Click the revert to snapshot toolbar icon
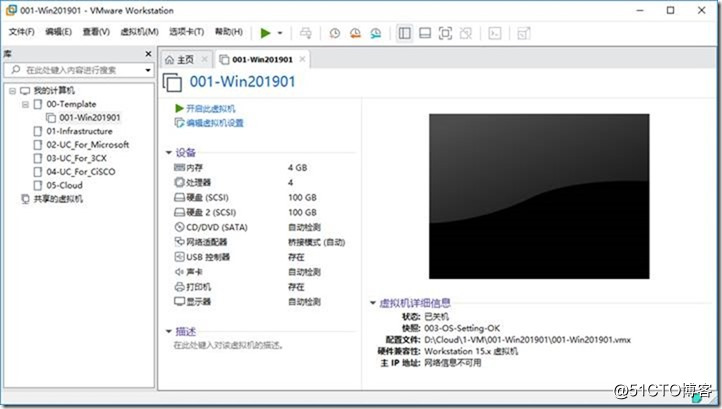The width and height of the screenshot is (722, 409). point(355,33)
